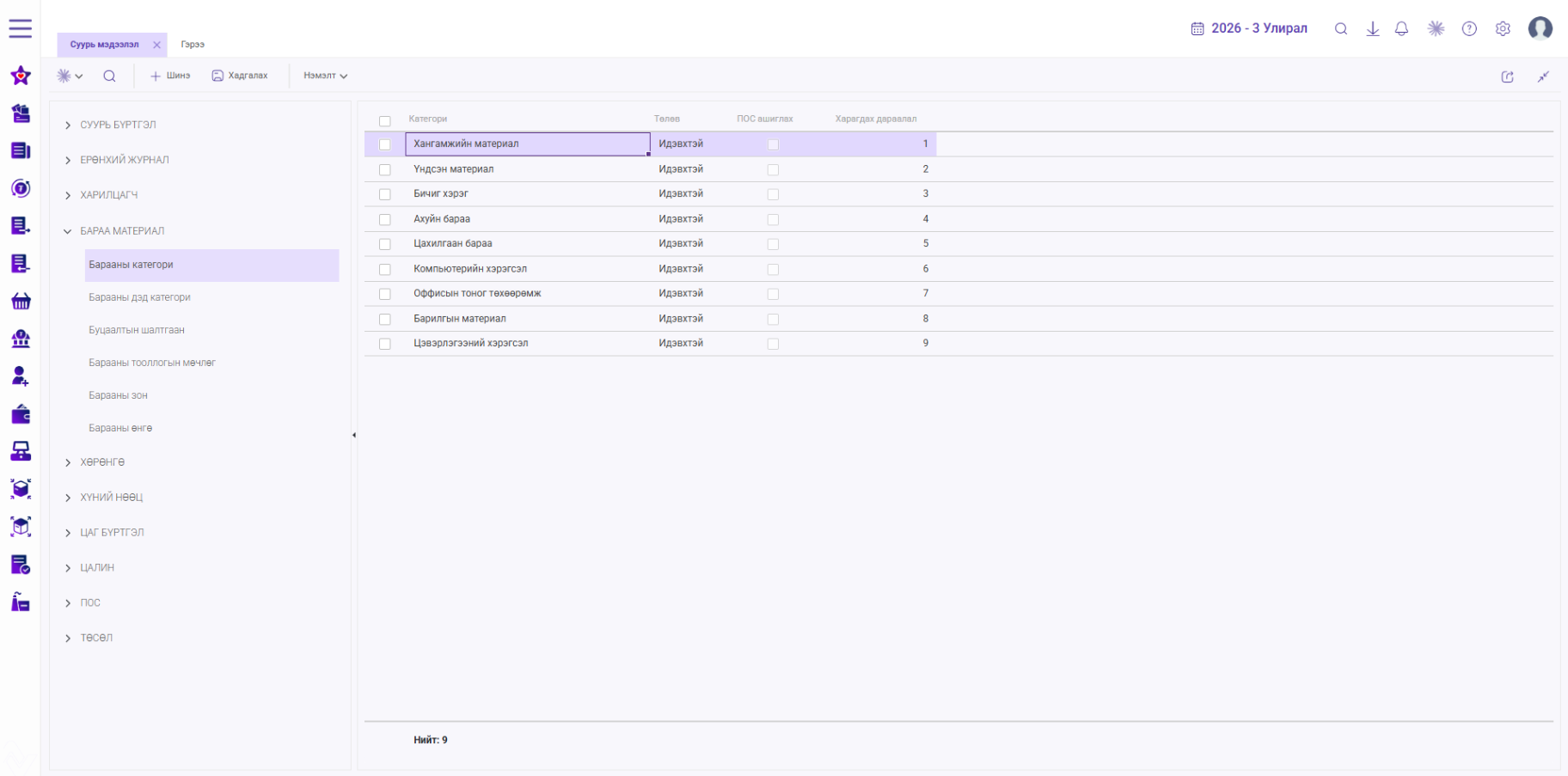Open the shopping basket sidebar icon
Screen dimensions: 1568x776
21,301
